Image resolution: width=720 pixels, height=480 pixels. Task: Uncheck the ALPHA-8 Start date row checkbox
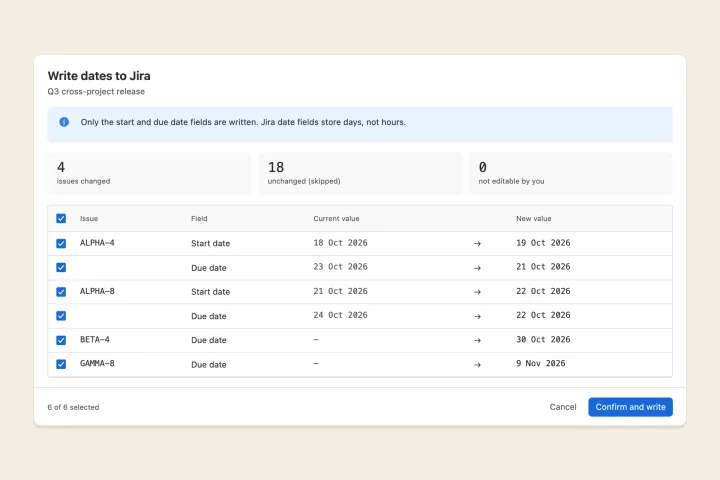click(x=61, y=292)
